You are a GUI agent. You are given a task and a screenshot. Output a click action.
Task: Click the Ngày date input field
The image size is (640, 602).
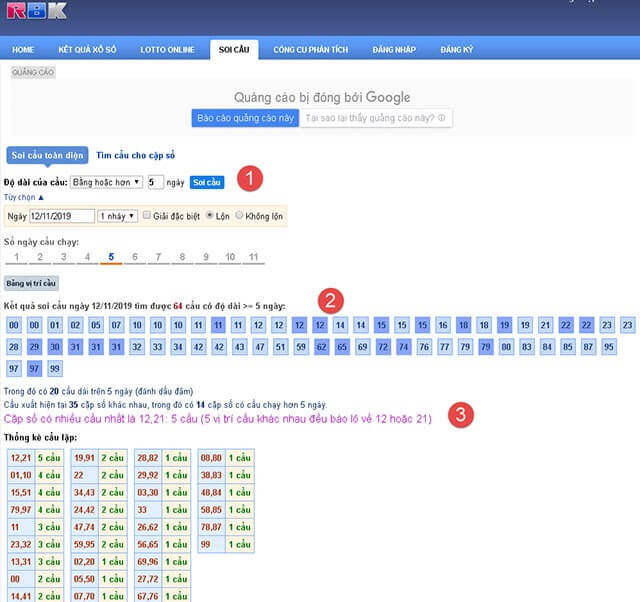click(61, 216)
